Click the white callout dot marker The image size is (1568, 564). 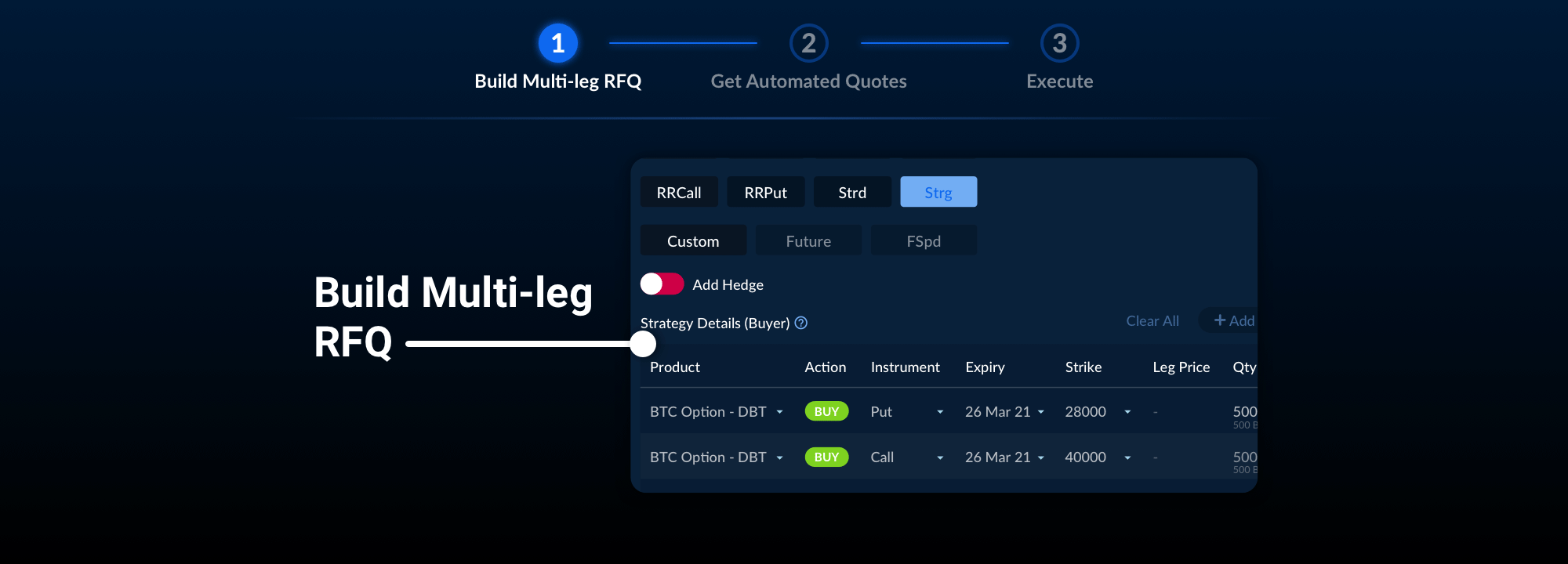click(x=643, y=343)
